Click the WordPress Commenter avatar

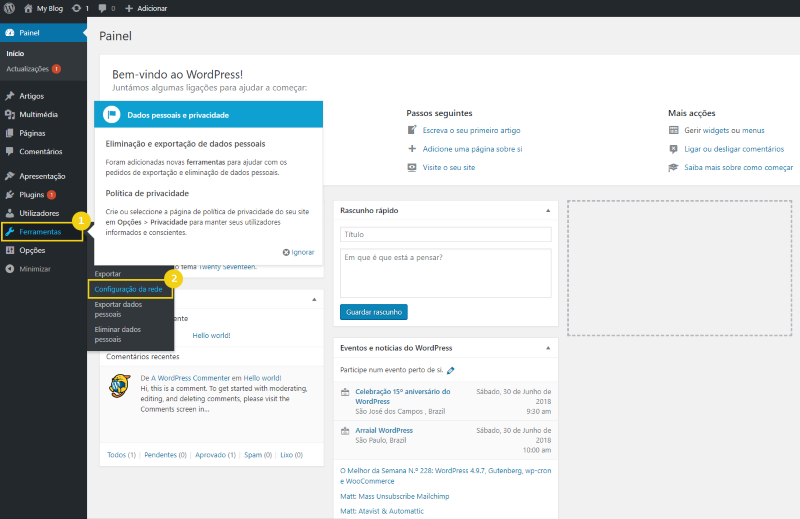click(119, 386)
